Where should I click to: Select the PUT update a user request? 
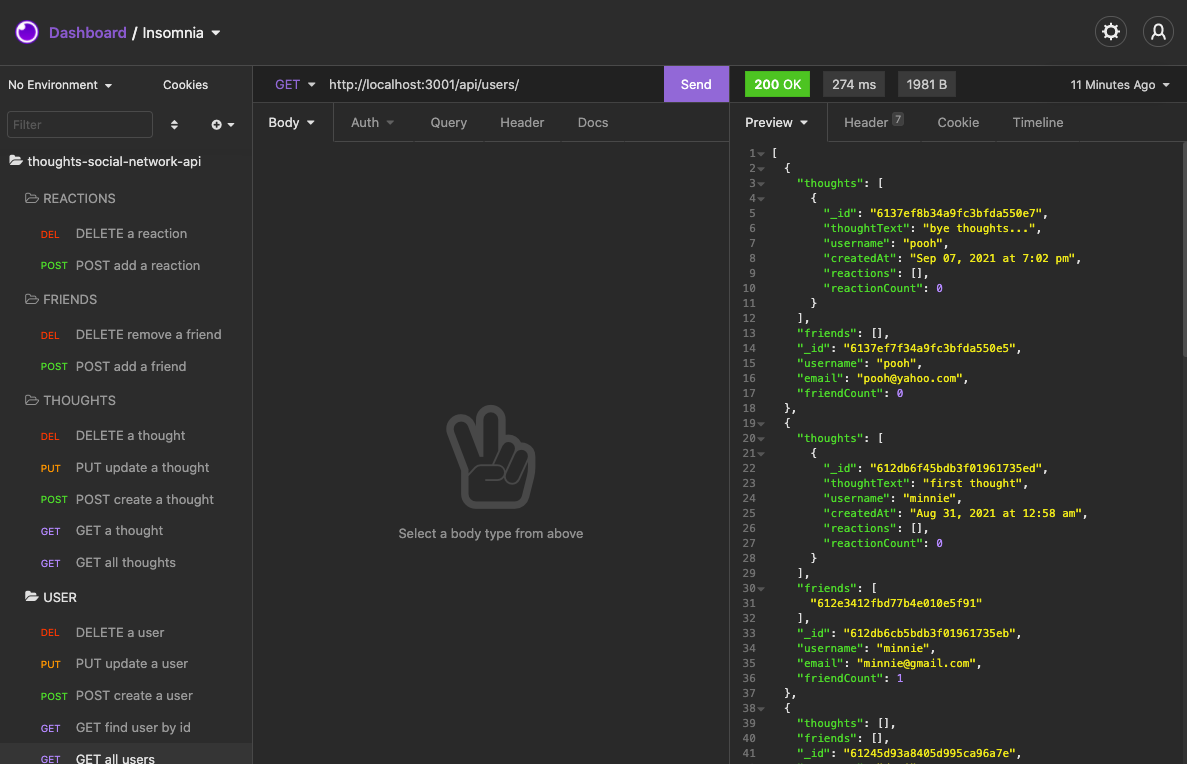126,663
